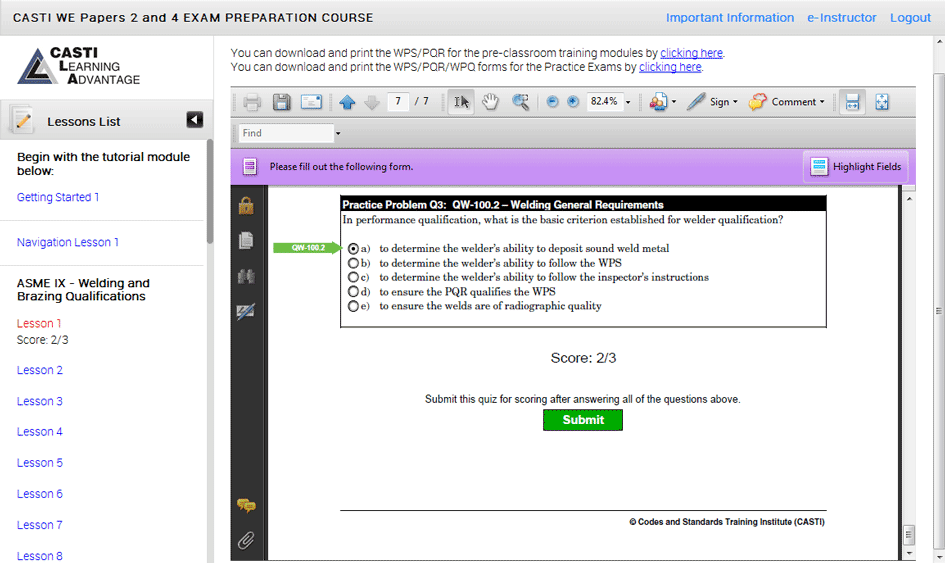Select answer e) radiographic quality

353,306
